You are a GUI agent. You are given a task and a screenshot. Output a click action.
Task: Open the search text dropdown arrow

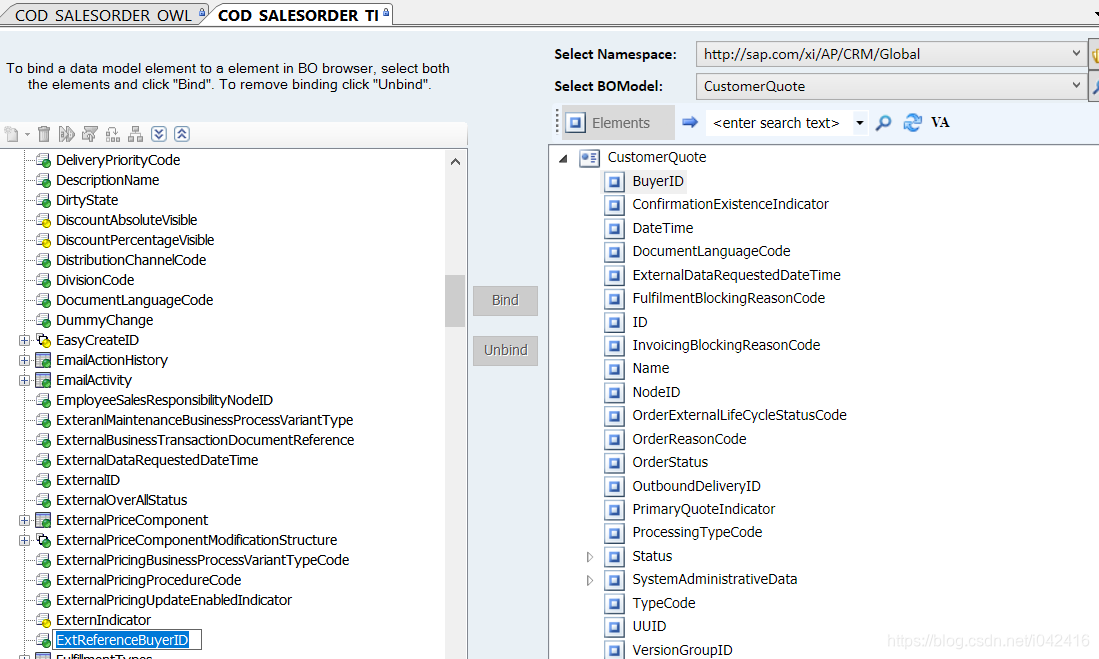[860, 123]
